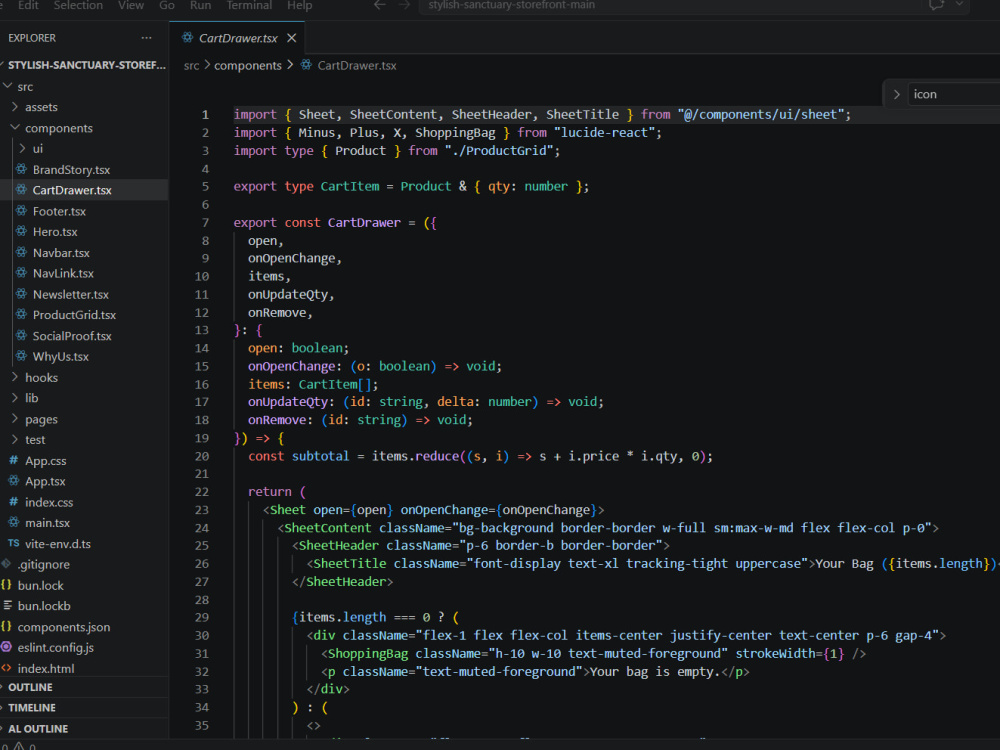
Task: Click the git icon beside .gitignore
Action: (6, 564)
